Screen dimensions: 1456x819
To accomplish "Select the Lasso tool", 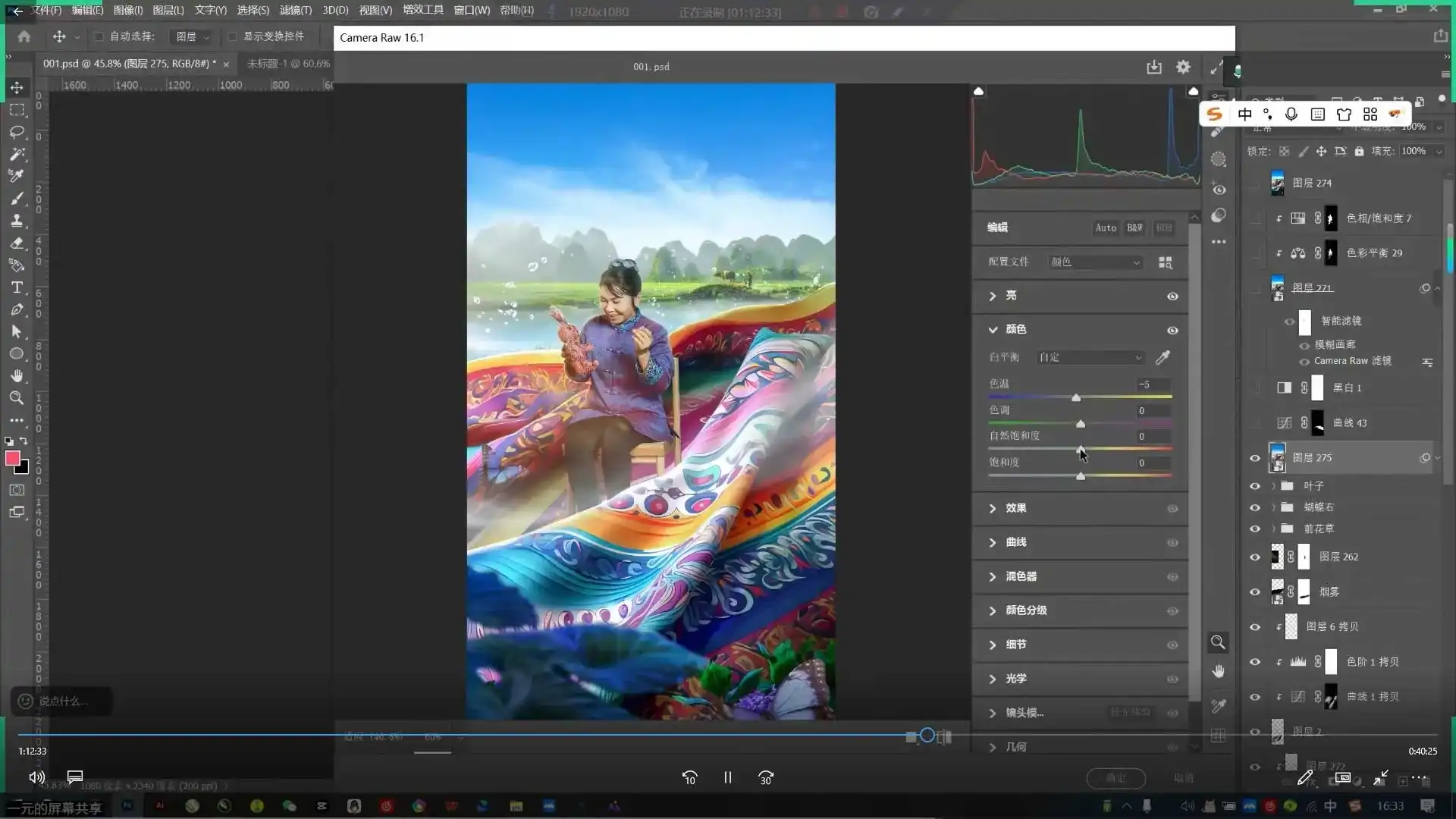I will (x=17, y=132).
